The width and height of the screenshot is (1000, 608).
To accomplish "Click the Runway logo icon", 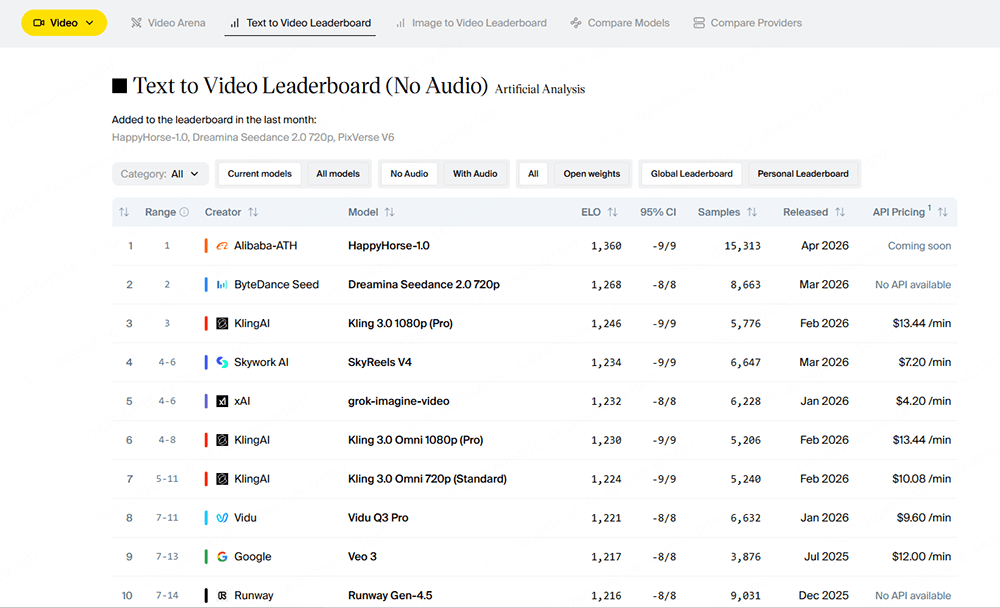I will tap(222, 595).
